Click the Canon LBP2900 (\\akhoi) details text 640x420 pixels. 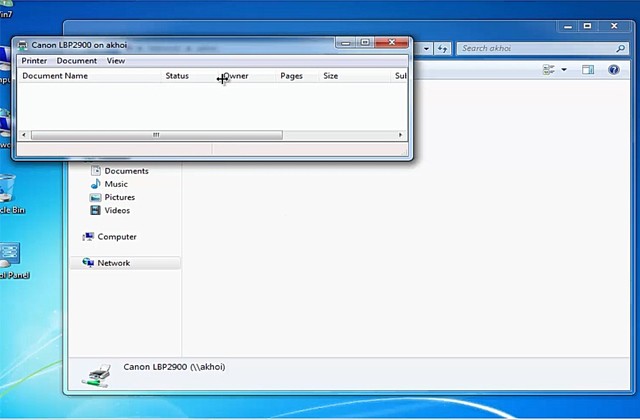(174, 367)
